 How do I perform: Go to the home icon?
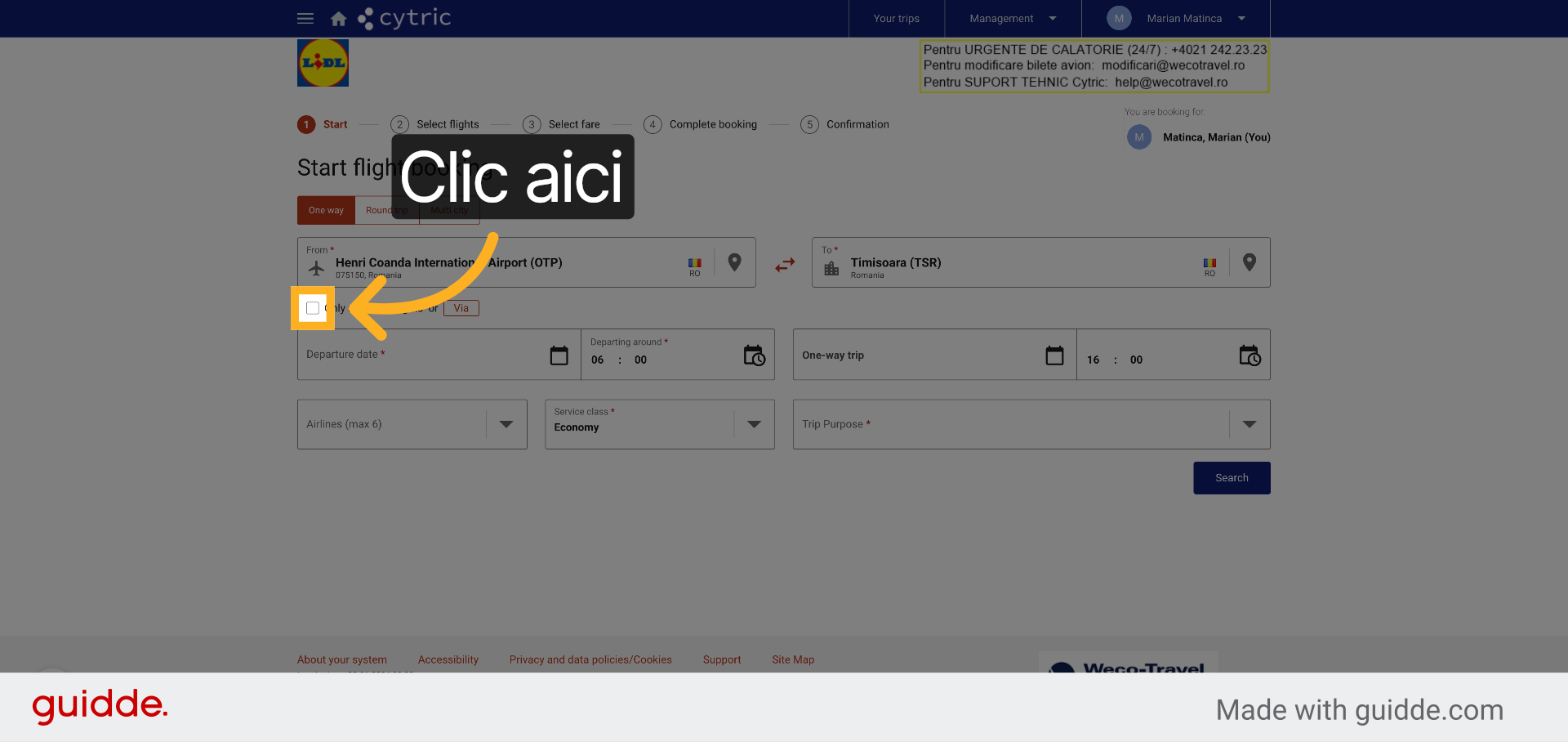[338, 18]
